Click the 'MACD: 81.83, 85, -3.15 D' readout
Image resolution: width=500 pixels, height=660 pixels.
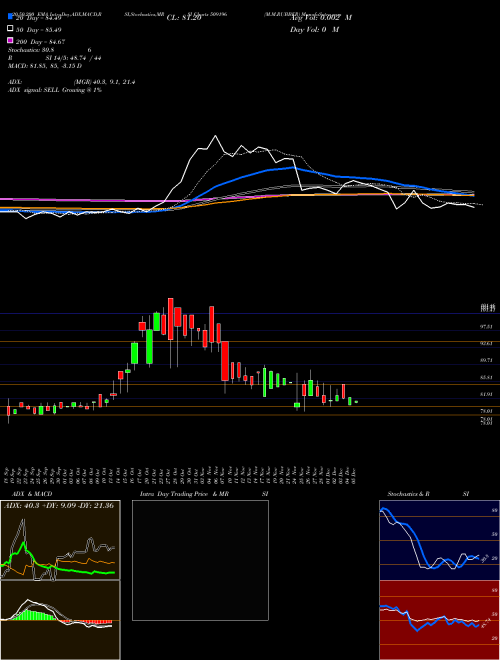point(45,66)
